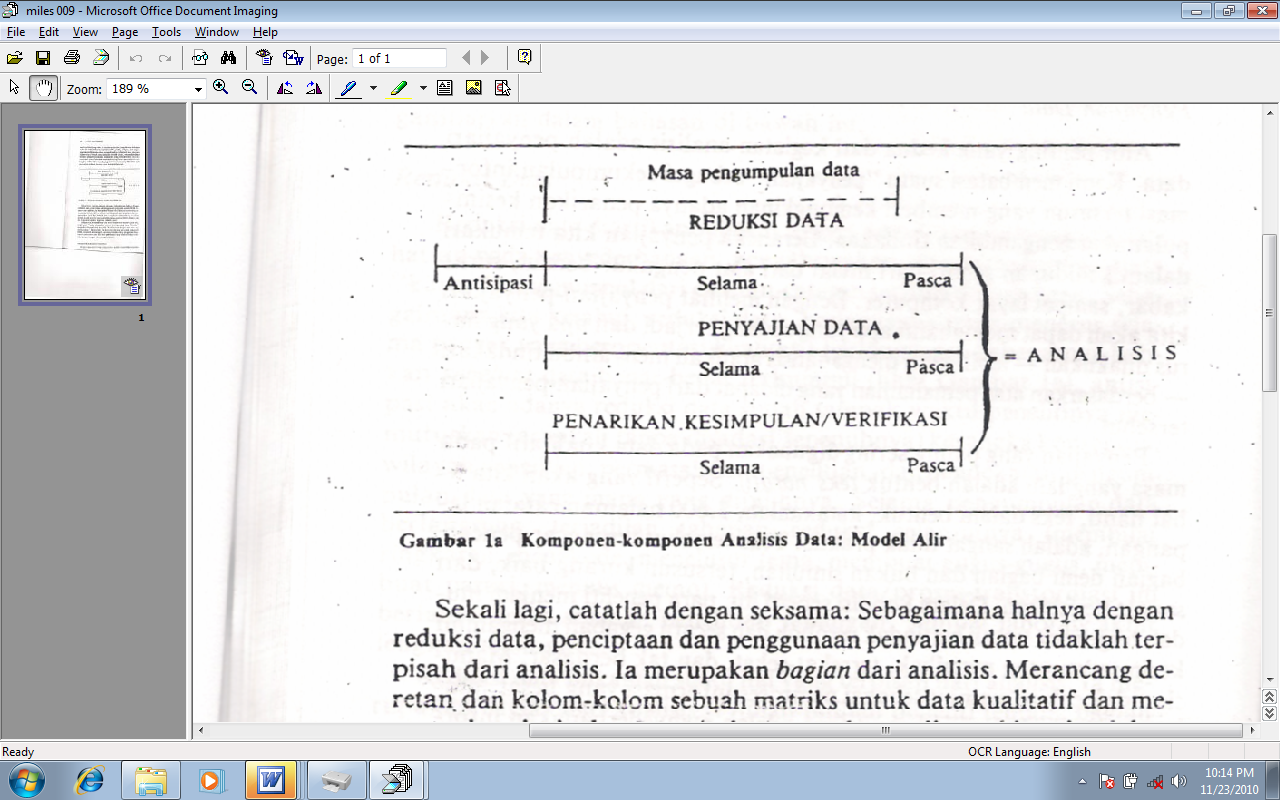The image size is (1280, 800).
Task: Click the Help question mark button
Action: tap(525, 57)
